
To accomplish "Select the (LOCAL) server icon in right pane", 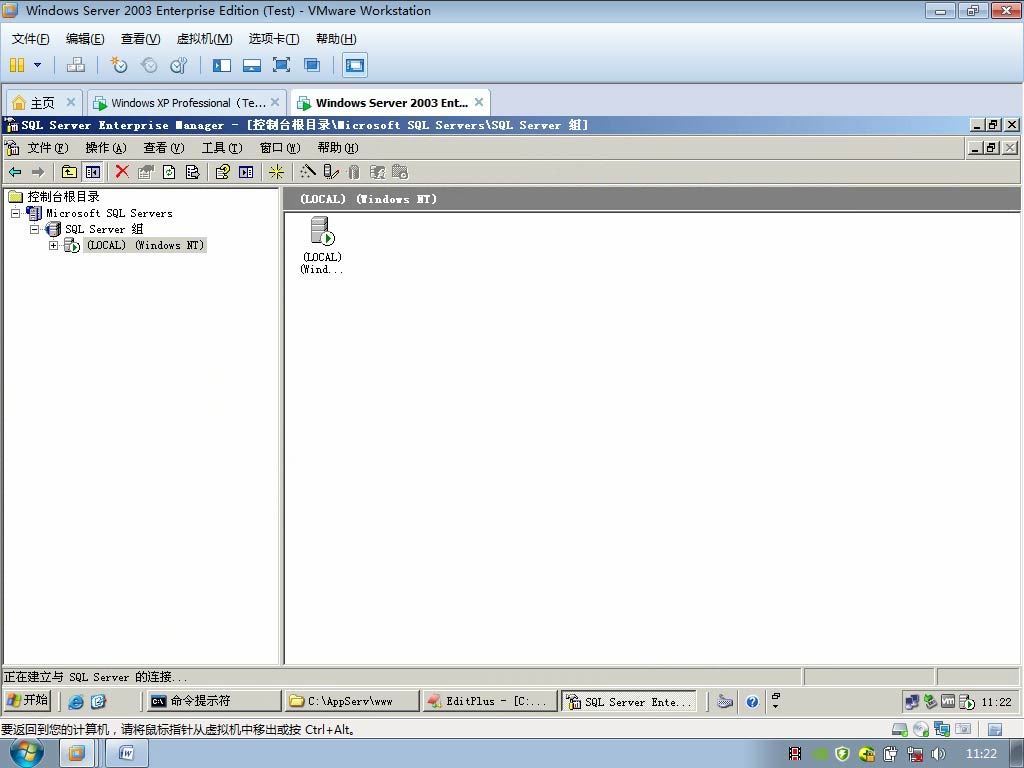I will click(x=322, y=245).
